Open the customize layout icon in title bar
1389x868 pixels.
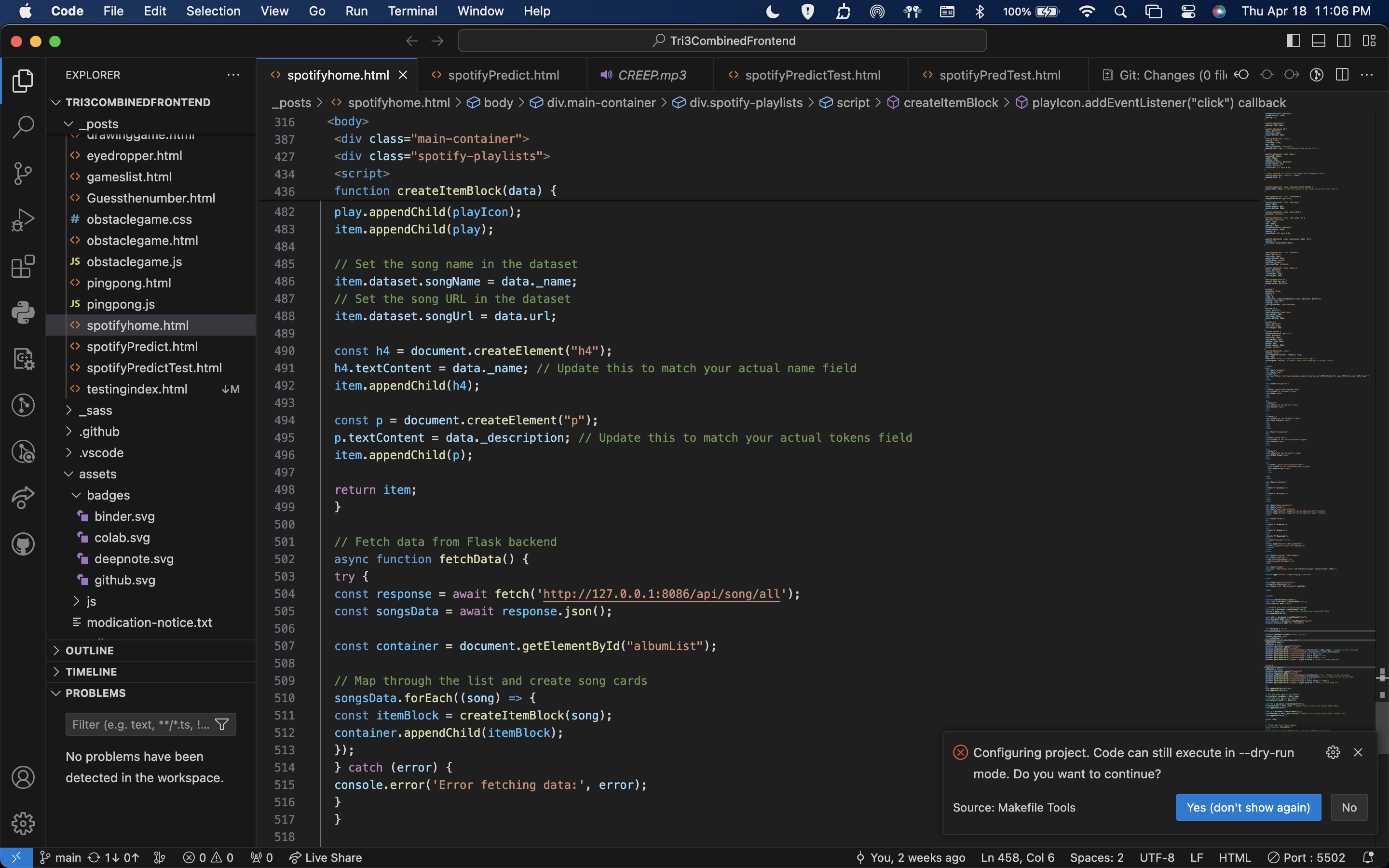(x=1370, y=41)
